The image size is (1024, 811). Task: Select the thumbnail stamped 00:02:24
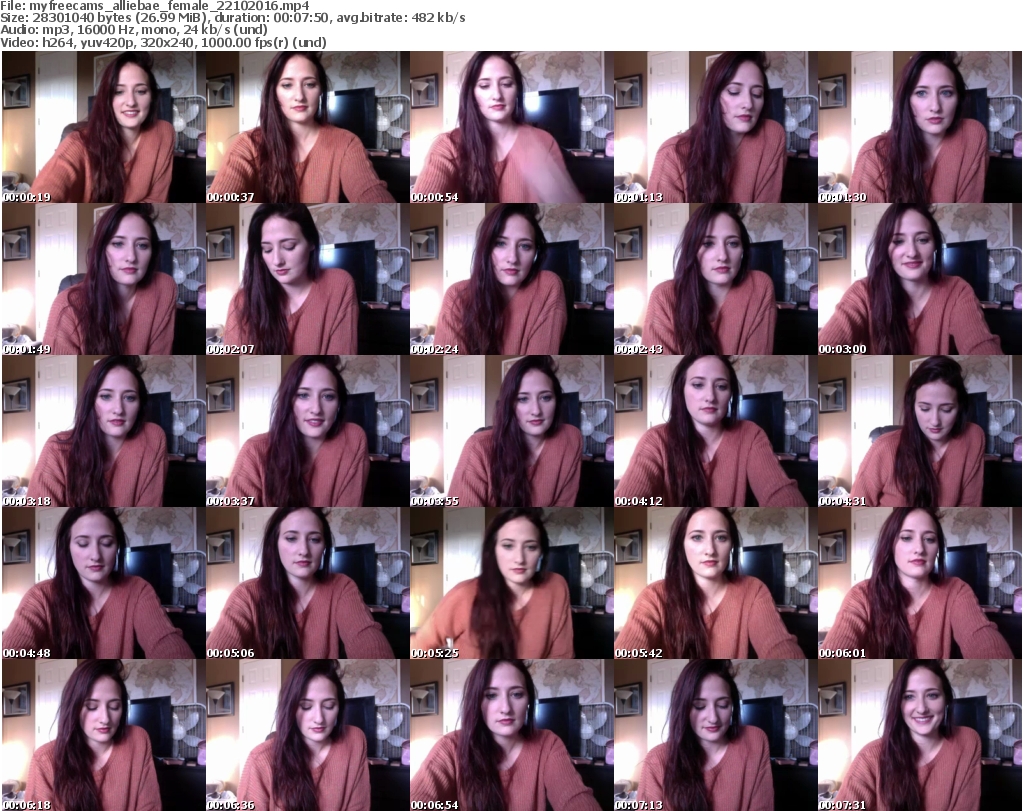(511, 279)
